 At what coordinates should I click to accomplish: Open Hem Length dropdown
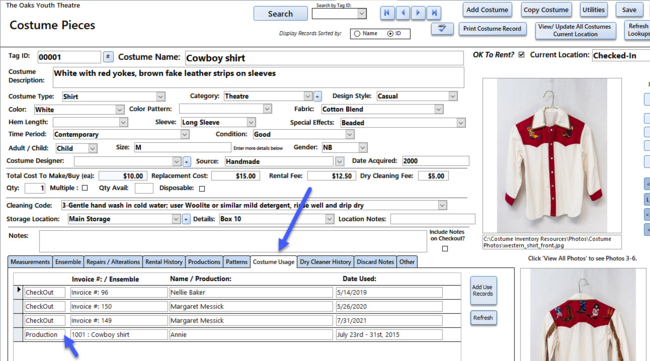[x=123, y=122]
